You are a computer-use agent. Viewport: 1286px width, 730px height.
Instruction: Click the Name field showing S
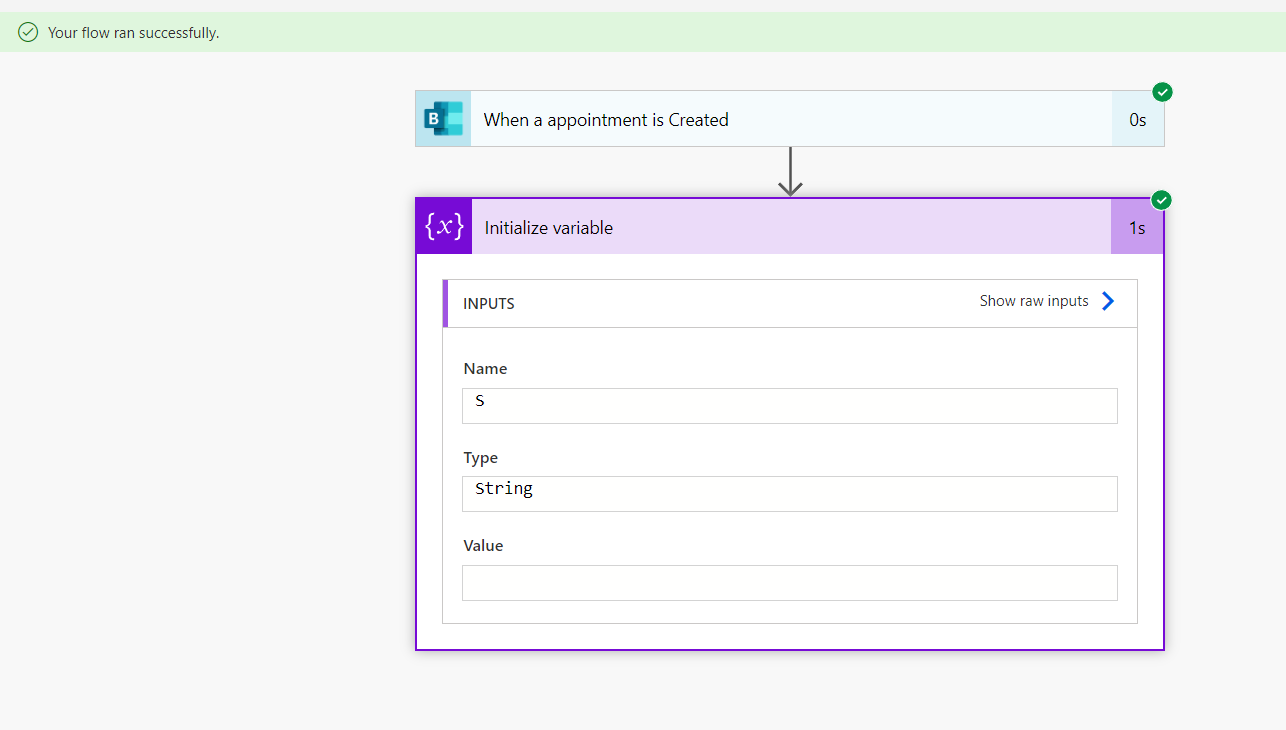click(x=790, y=405)
